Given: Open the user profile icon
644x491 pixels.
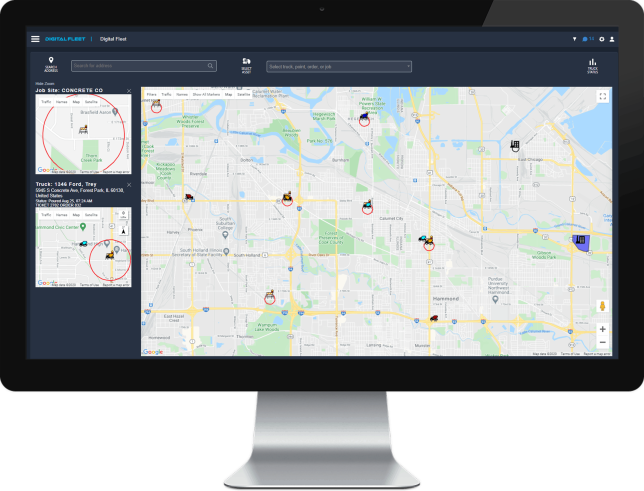Looking at the screenshot, I should tap(612, 39).
